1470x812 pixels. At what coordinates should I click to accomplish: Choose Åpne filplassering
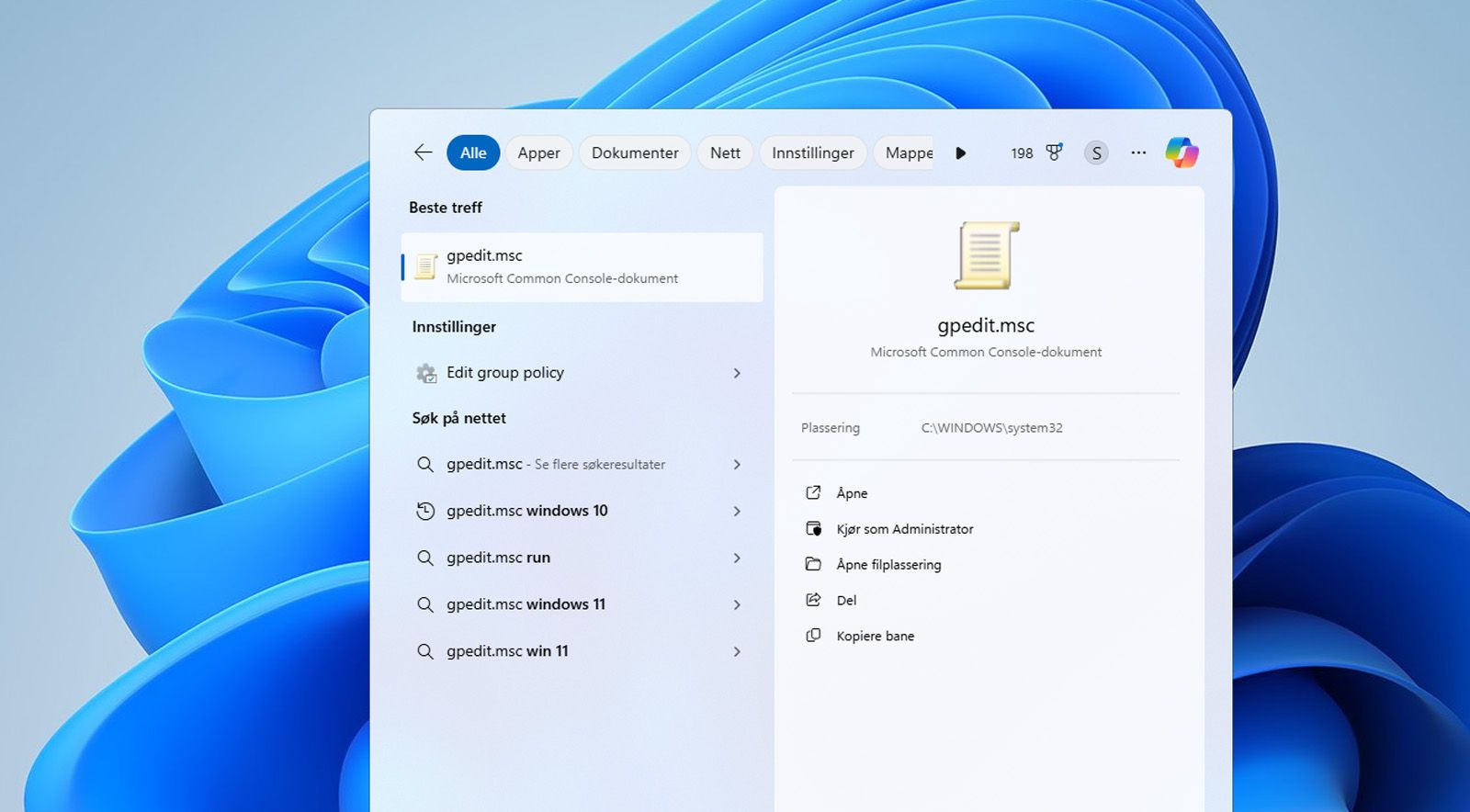click(888, 565)
